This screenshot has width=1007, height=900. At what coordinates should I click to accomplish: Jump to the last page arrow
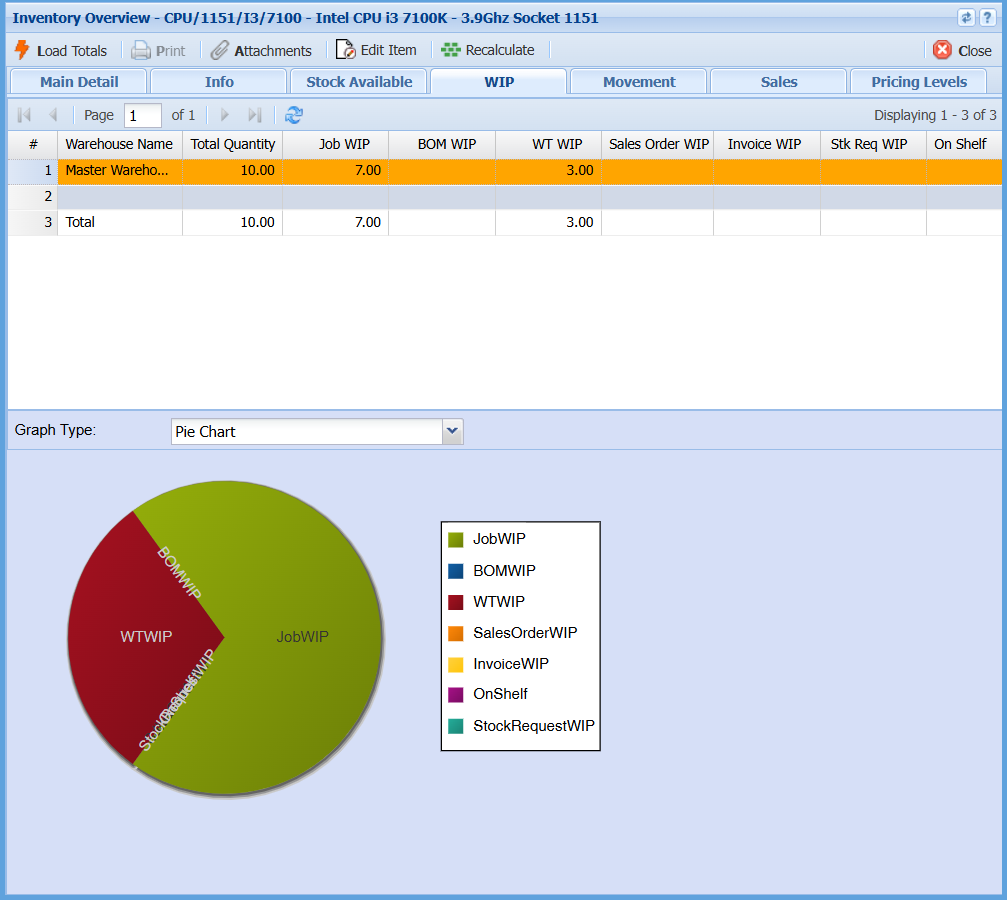[x=255, y=115]
